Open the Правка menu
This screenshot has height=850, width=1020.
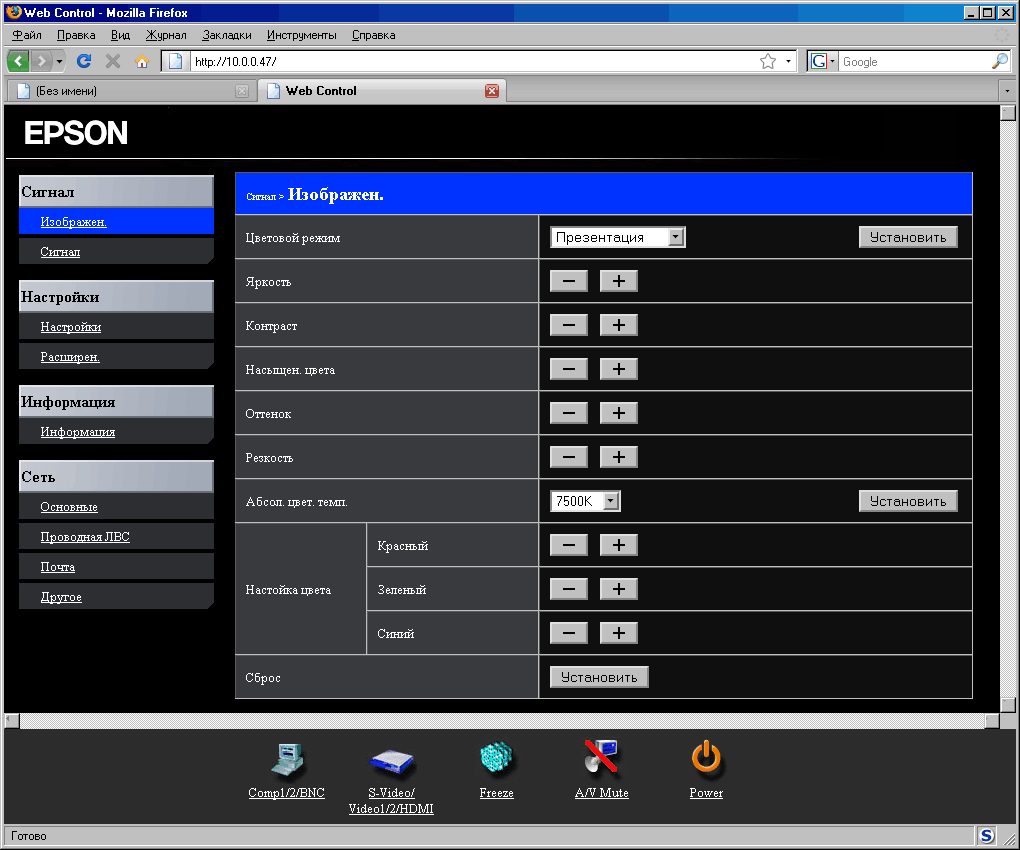click(x=76, y=35)
